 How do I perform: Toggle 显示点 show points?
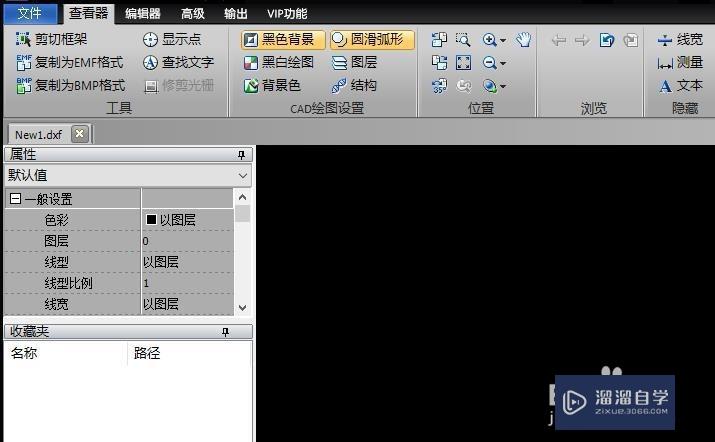[171, 39]
